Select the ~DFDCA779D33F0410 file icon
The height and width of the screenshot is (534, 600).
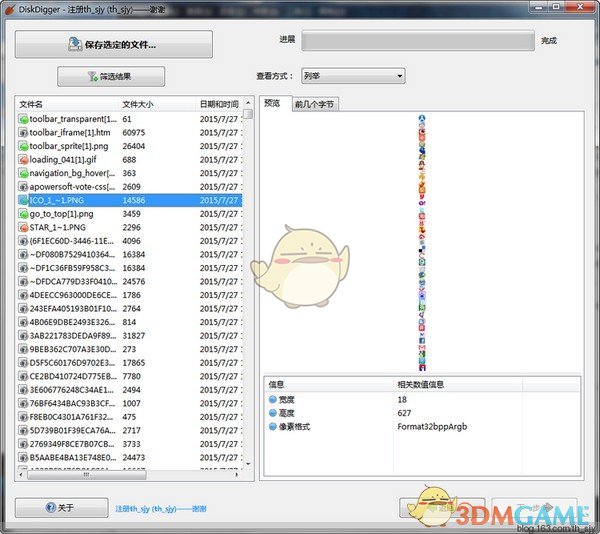tap(23, 282)
